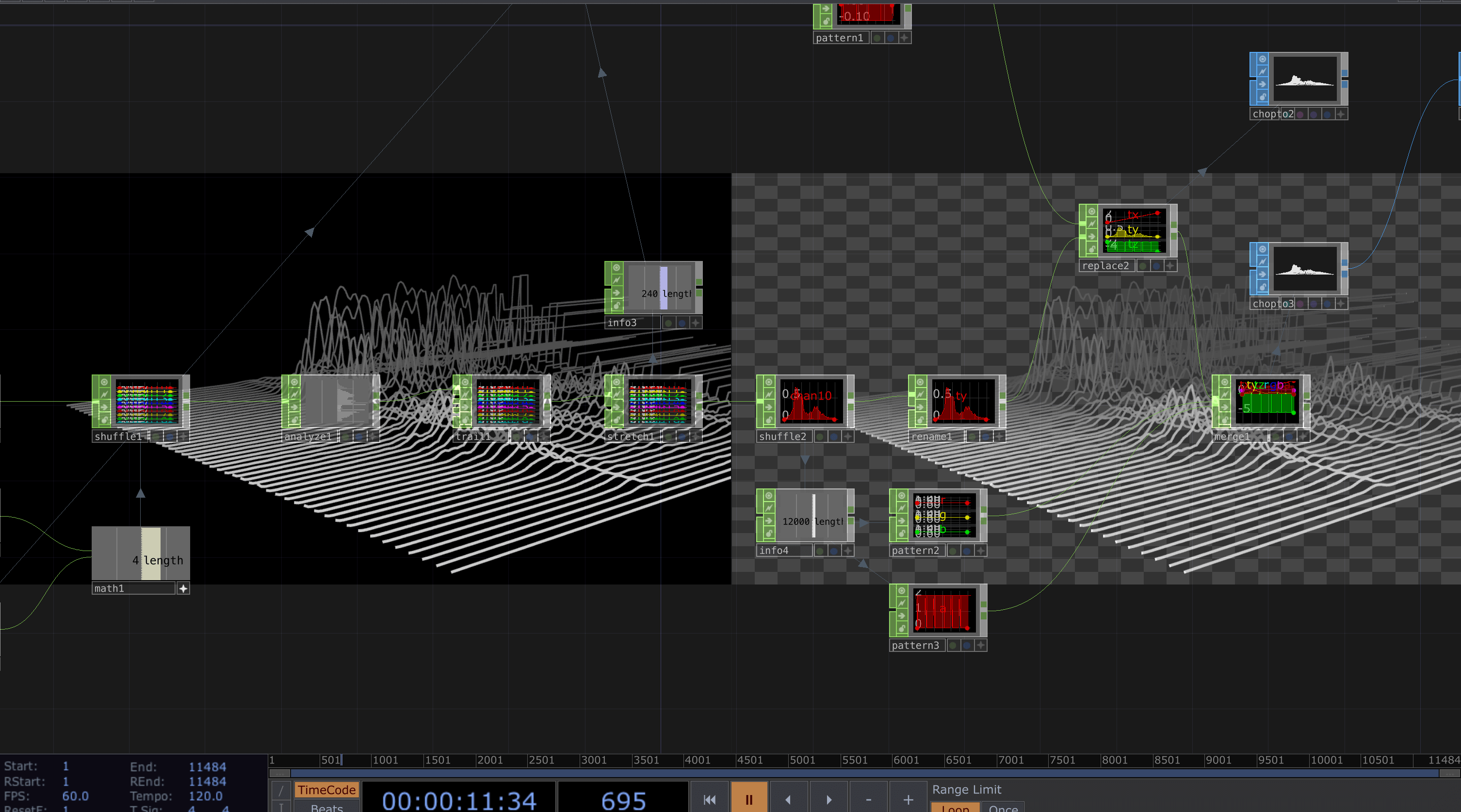Click the viewer circle flag on chopto2
Screen dimensions: 1461x812
[1262, 59]
